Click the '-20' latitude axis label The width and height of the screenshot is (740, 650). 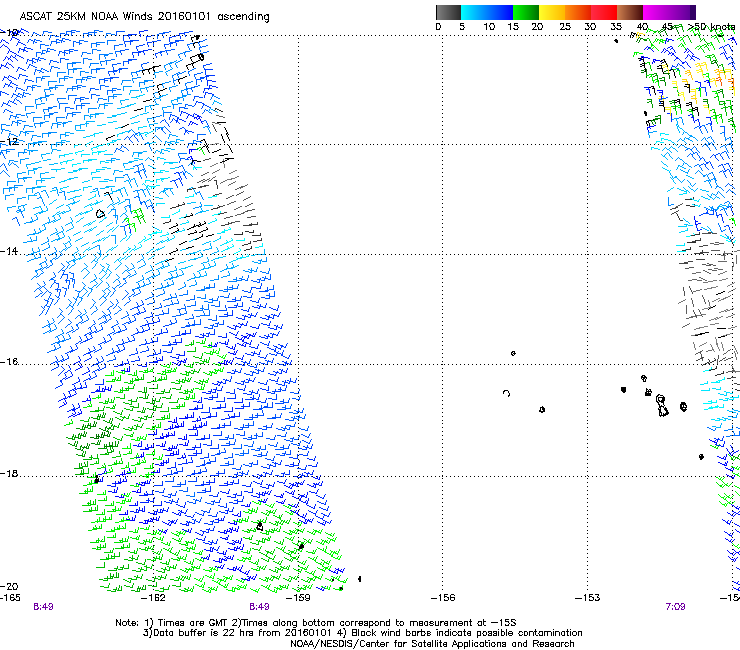(9, 586)
